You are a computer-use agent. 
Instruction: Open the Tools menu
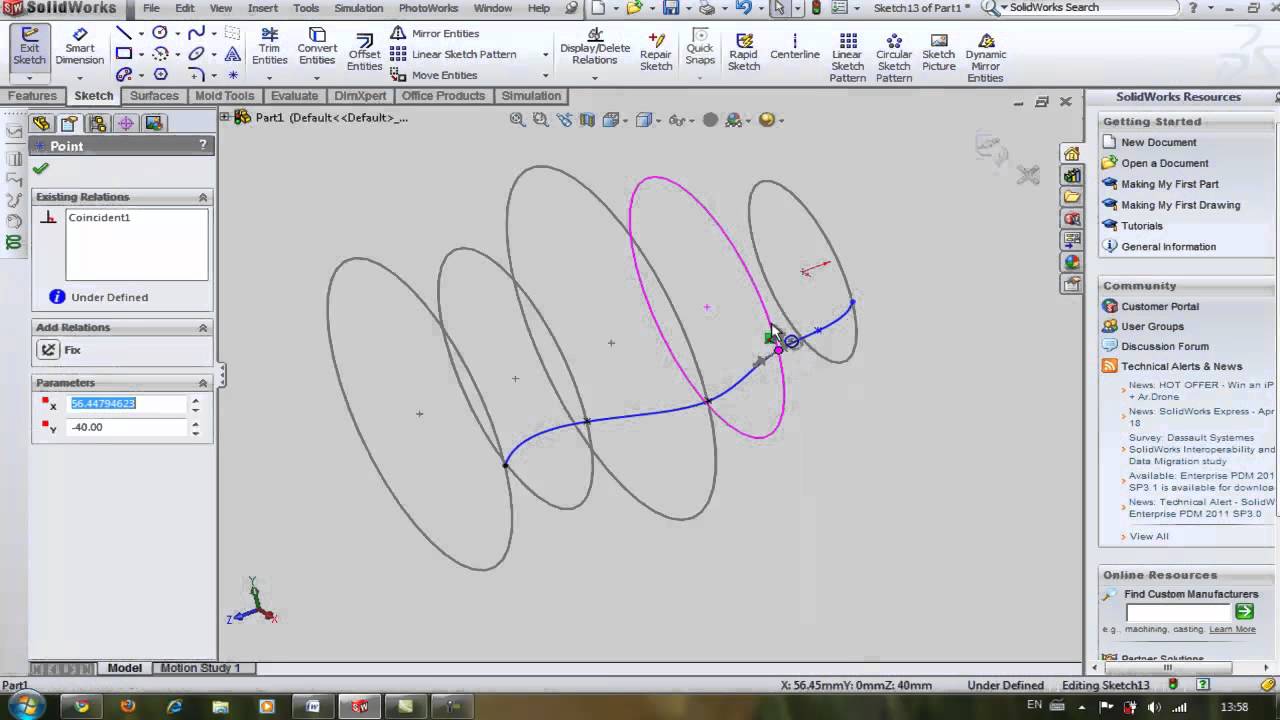[305, 8]
